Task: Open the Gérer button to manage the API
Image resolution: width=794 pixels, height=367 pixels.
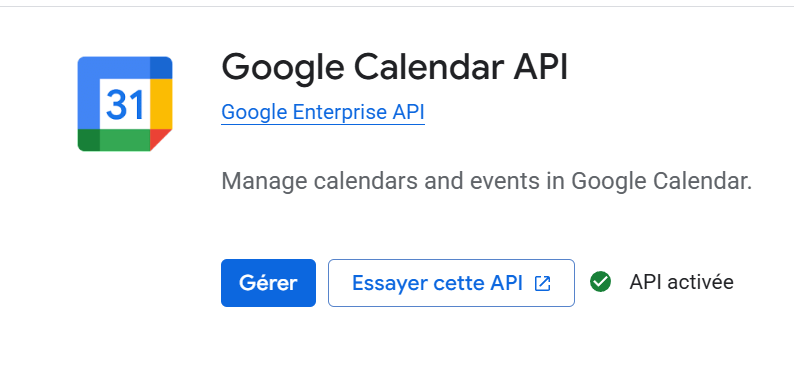Action: [268, 283]
